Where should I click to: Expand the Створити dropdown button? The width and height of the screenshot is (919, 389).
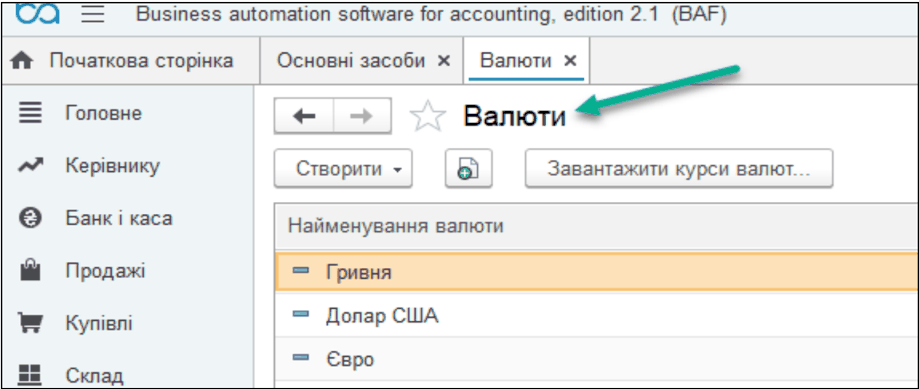click(x=343, y=169)
